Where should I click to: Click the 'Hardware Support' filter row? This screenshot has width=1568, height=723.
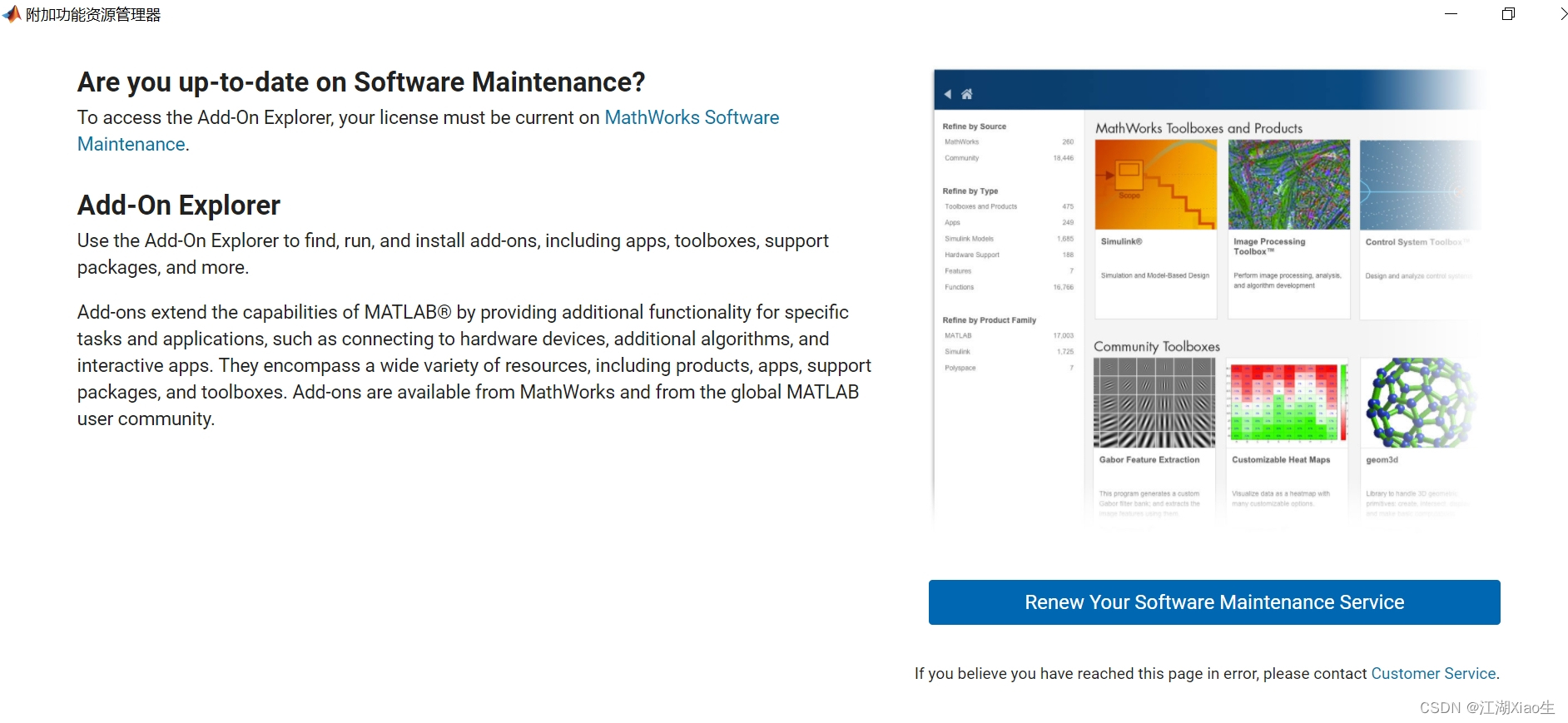[1009, 255]
